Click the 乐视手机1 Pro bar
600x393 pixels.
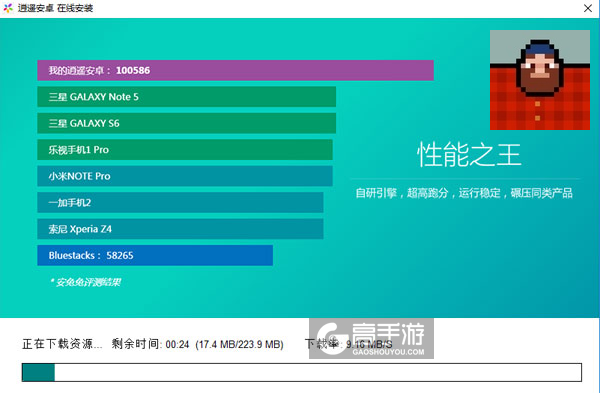pos(185,150)
